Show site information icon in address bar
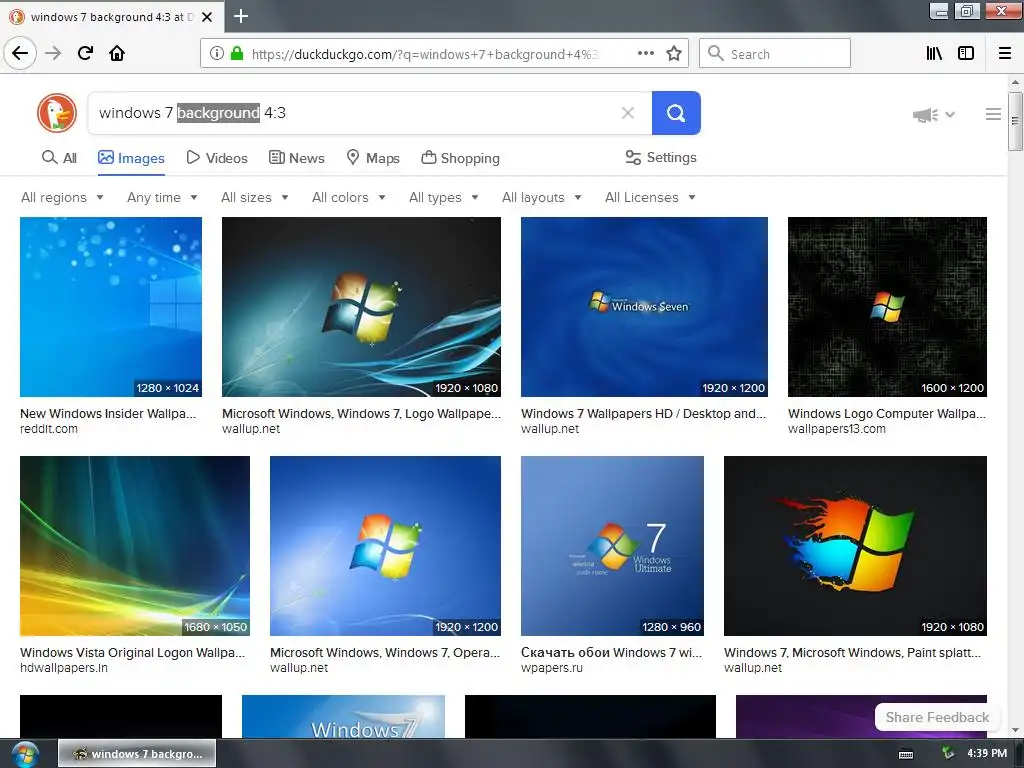The image size is (1024, 768). [217, 53]
